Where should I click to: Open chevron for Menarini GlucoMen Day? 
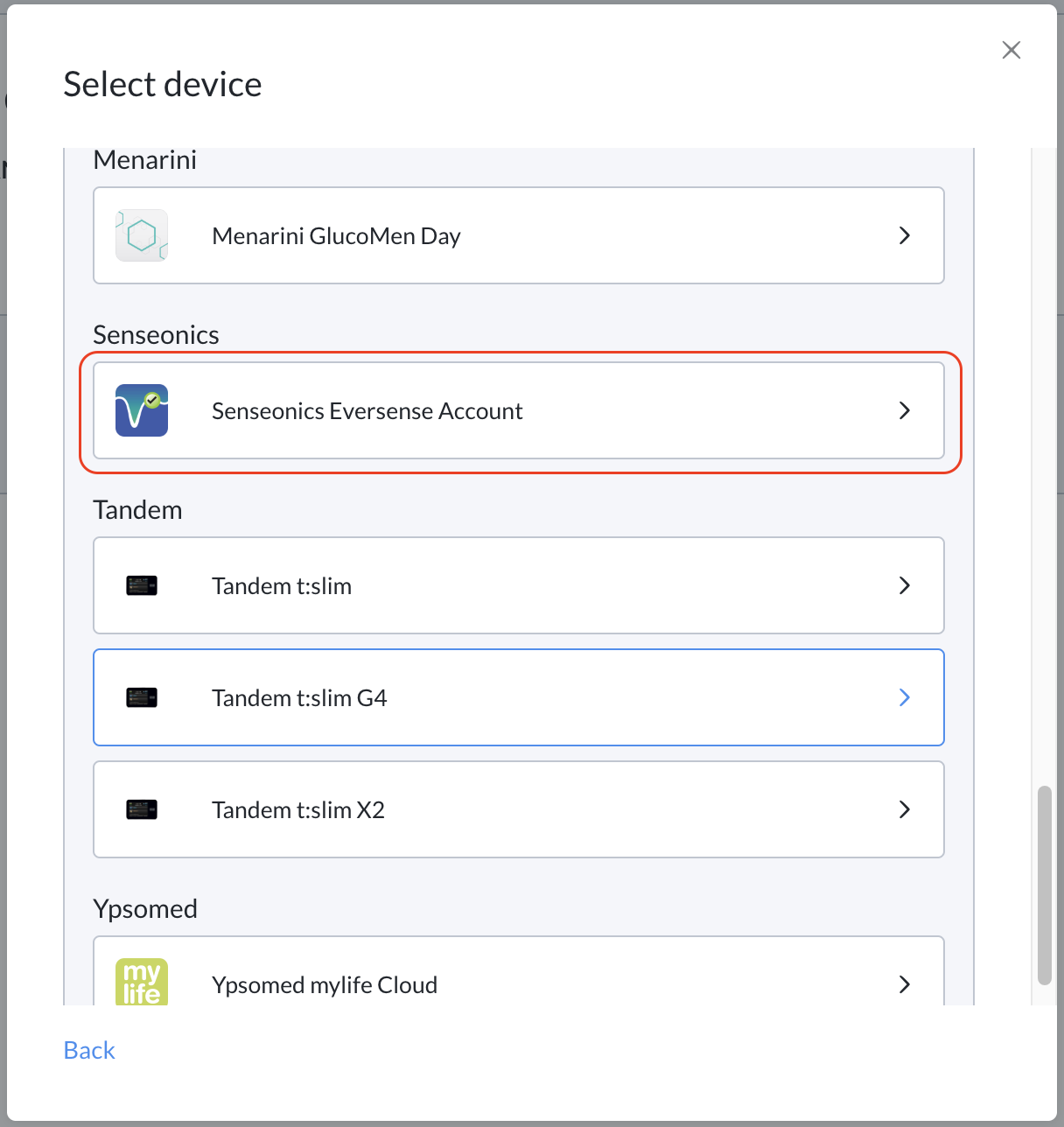pos(905,235)
